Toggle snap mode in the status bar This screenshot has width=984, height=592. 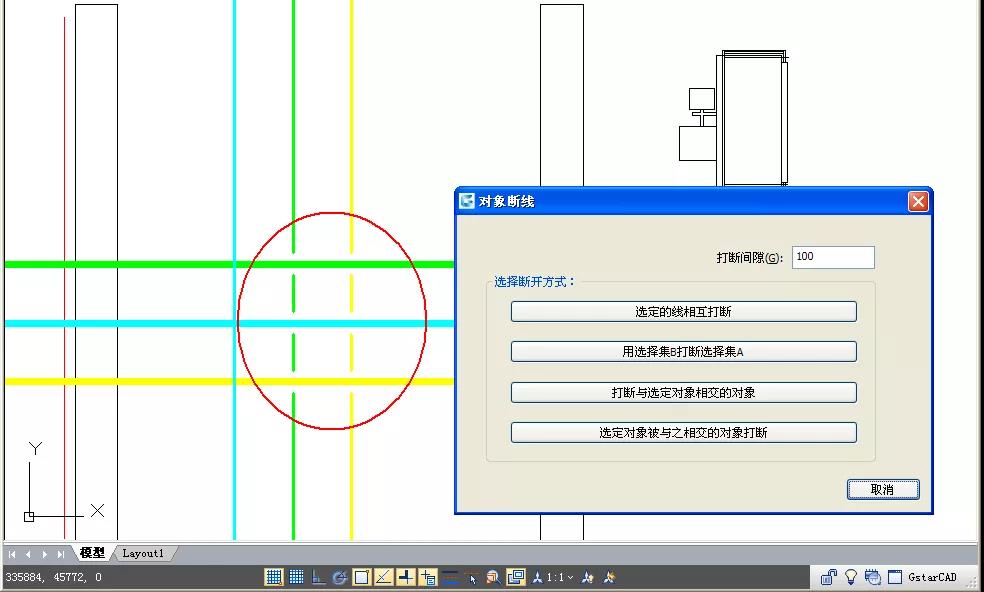[x=274, y=577]
